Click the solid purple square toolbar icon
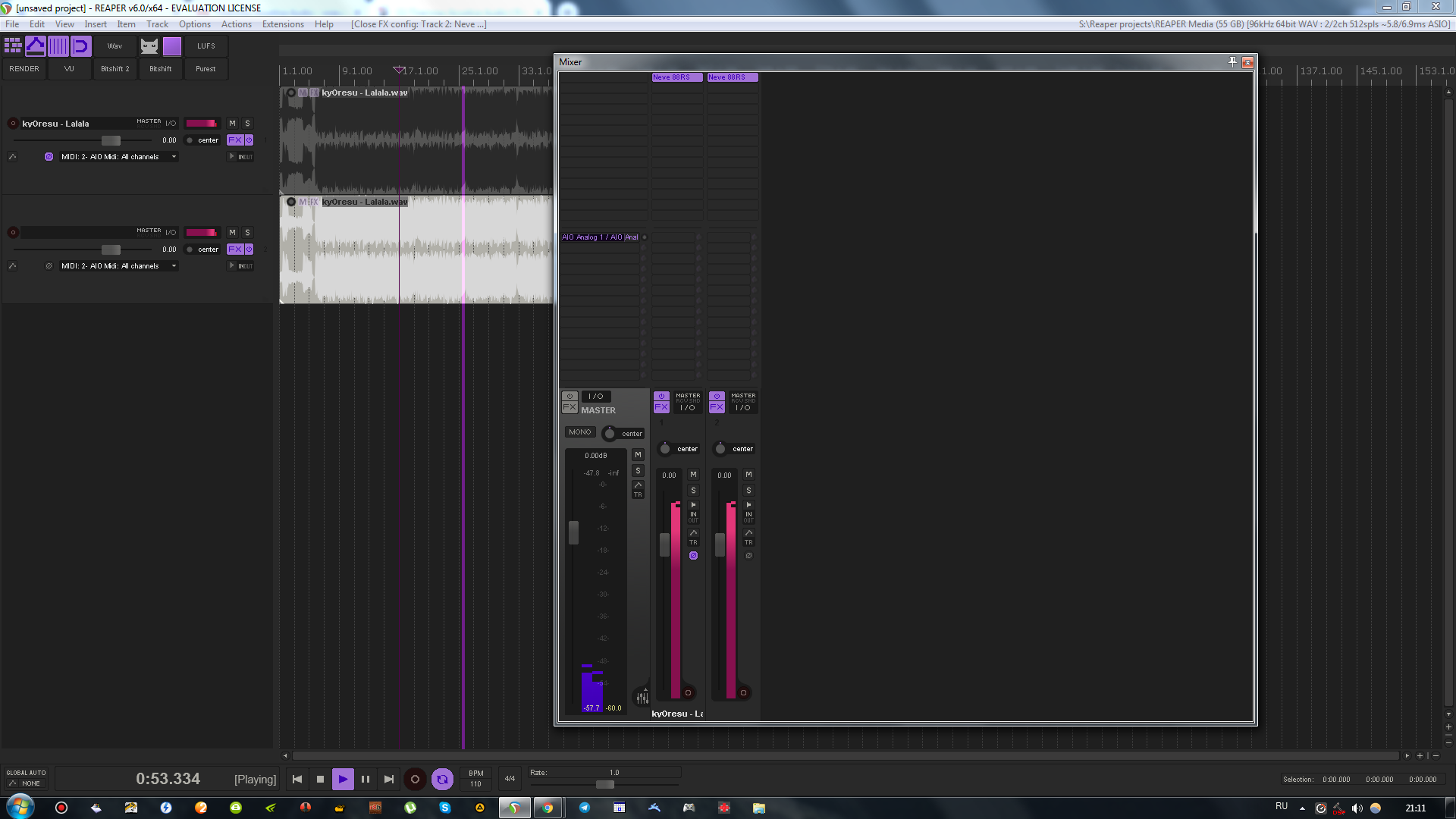This screenshot has height=819, width=1456. point(172,46)
